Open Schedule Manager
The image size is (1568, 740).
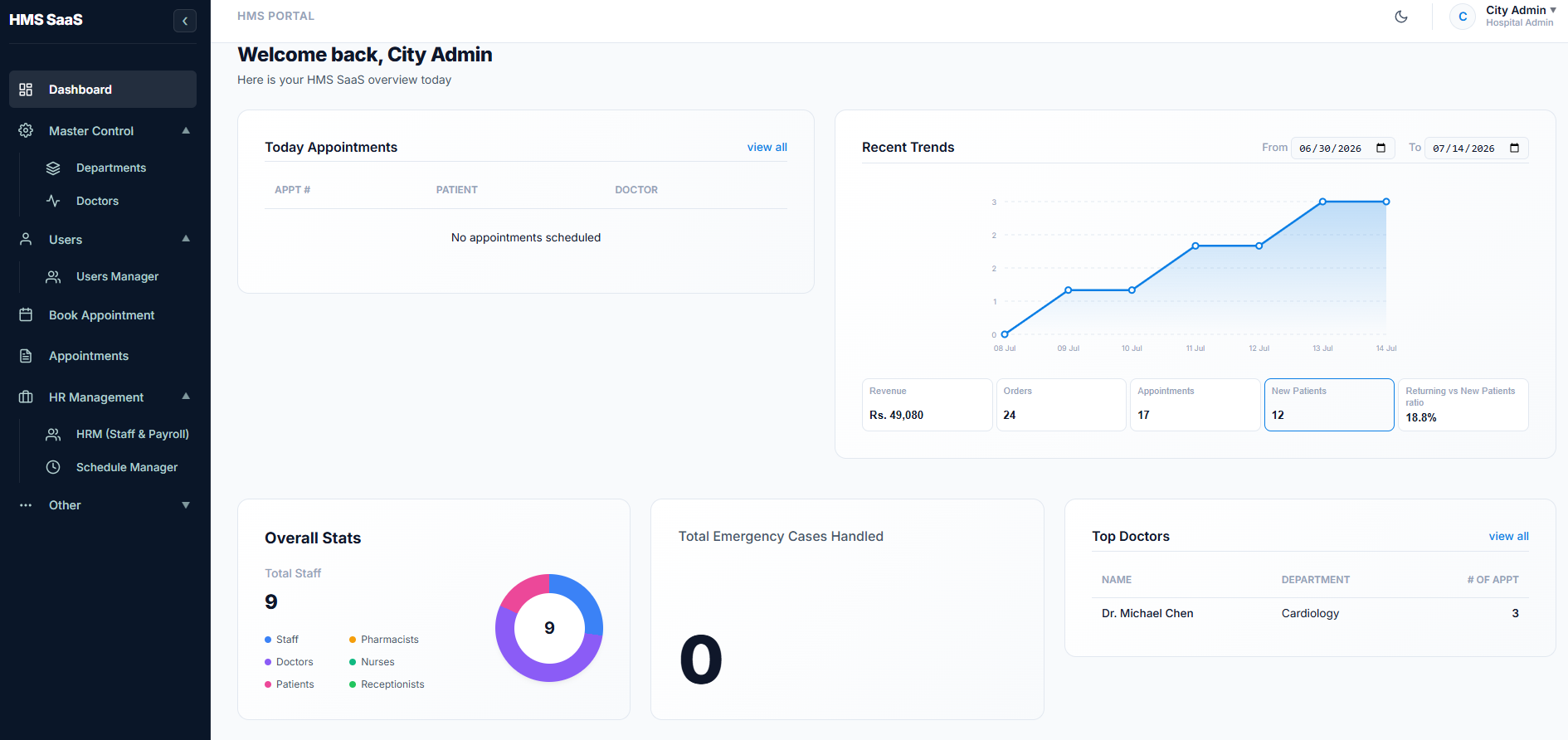pyautogui.click(x=127, y=467)
